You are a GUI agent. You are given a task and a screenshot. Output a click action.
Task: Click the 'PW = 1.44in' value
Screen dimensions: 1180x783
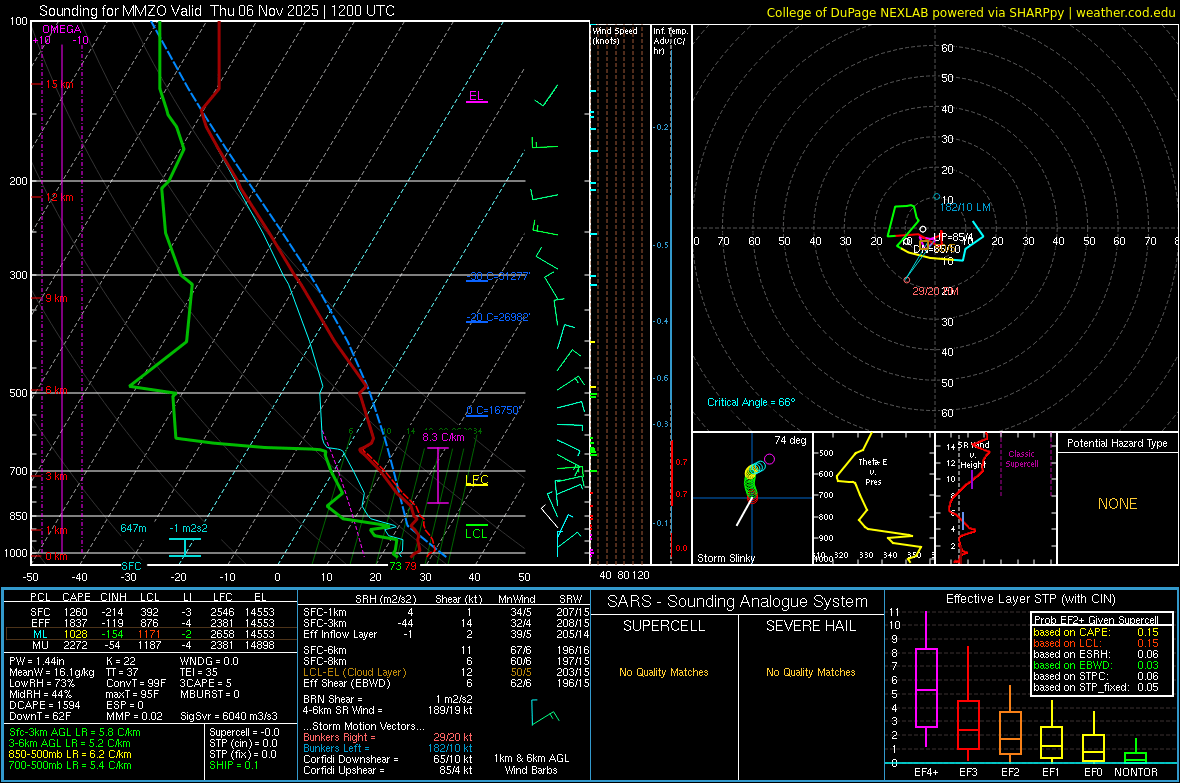coord(37,661)
